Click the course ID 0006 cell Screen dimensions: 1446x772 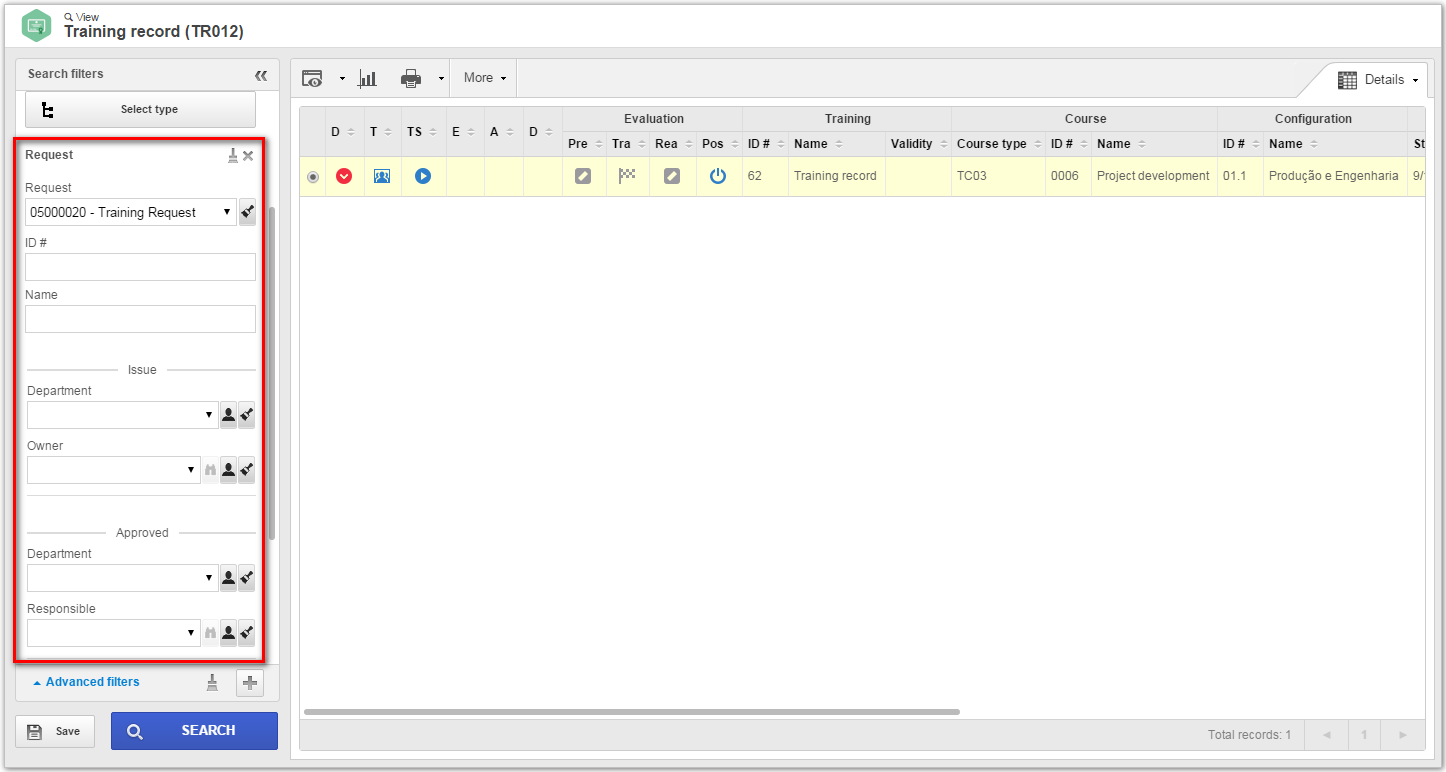[1068, 176]
